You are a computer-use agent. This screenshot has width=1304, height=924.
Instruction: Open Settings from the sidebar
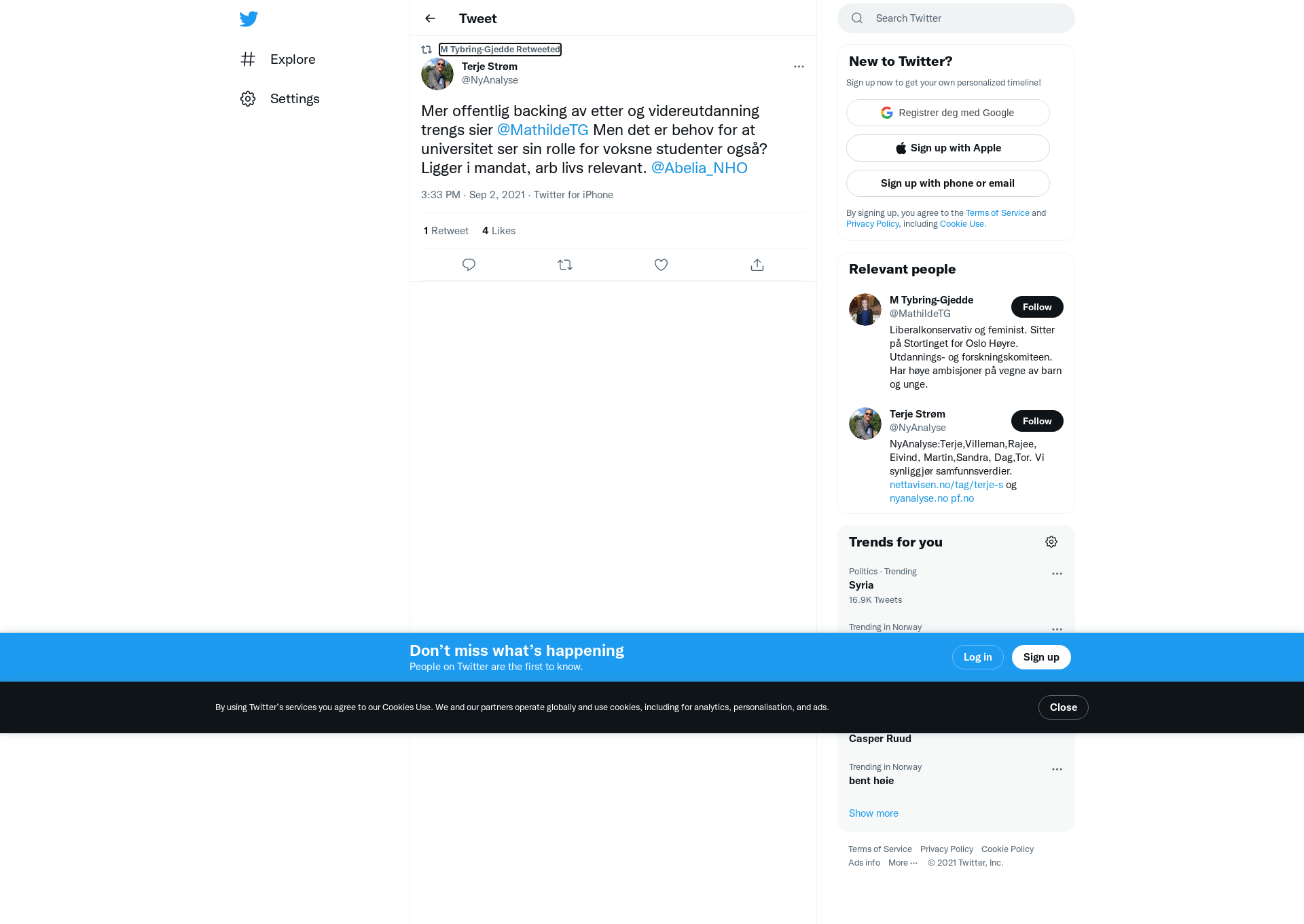(280, 98)
